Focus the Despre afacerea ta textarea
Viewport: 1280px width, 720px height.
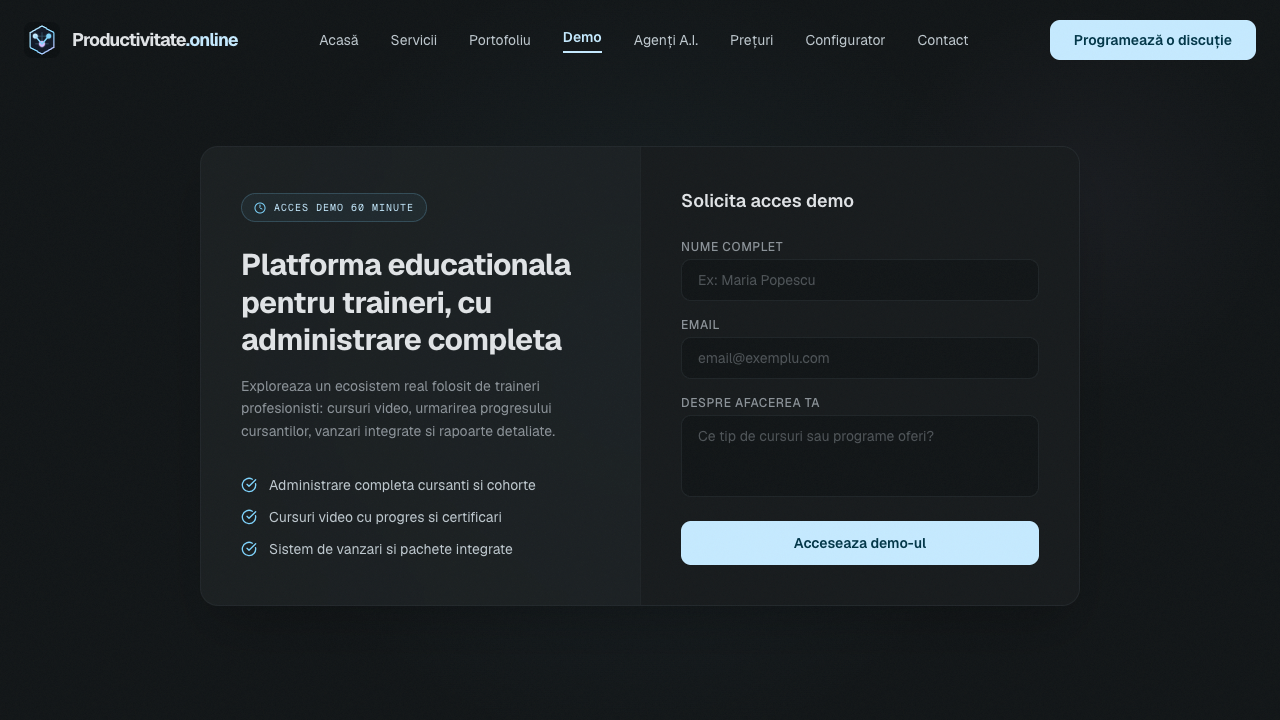[x=860, y=456]
